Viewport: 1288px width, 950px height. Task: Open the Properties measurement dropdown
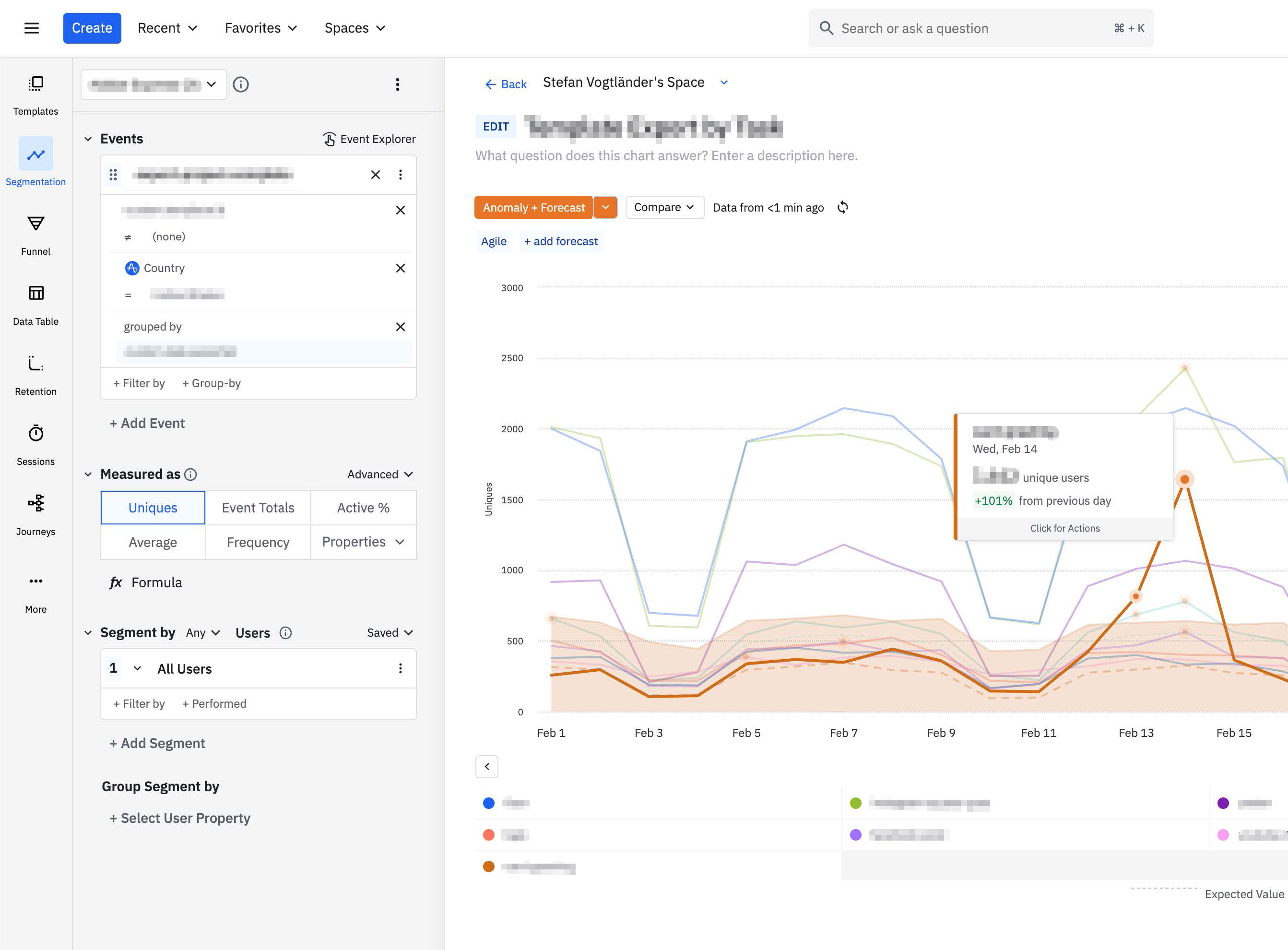[363, 542]
